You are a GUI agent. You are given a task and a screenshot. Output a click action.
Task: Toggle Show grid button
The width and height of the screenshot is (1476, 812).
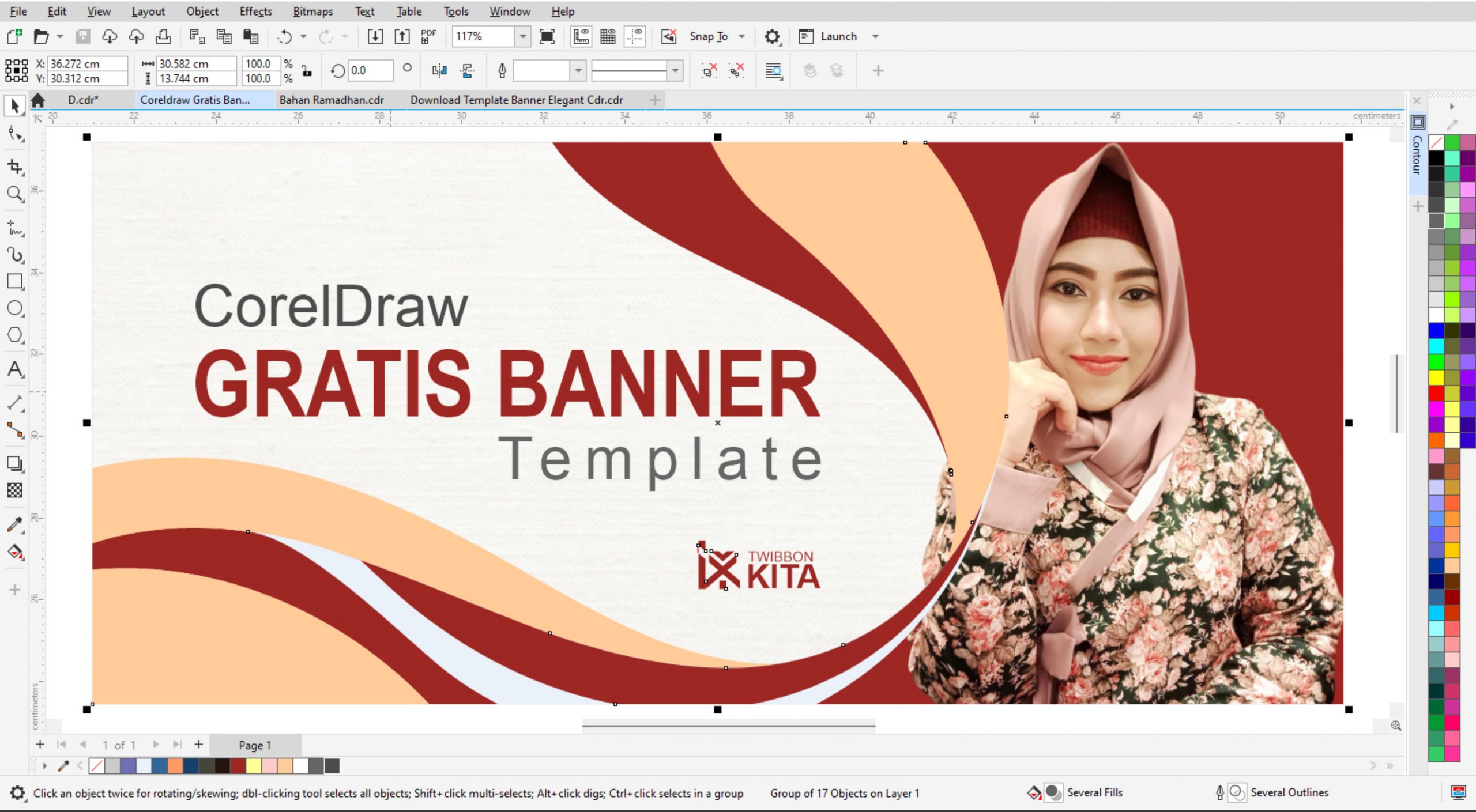(608, 36)
